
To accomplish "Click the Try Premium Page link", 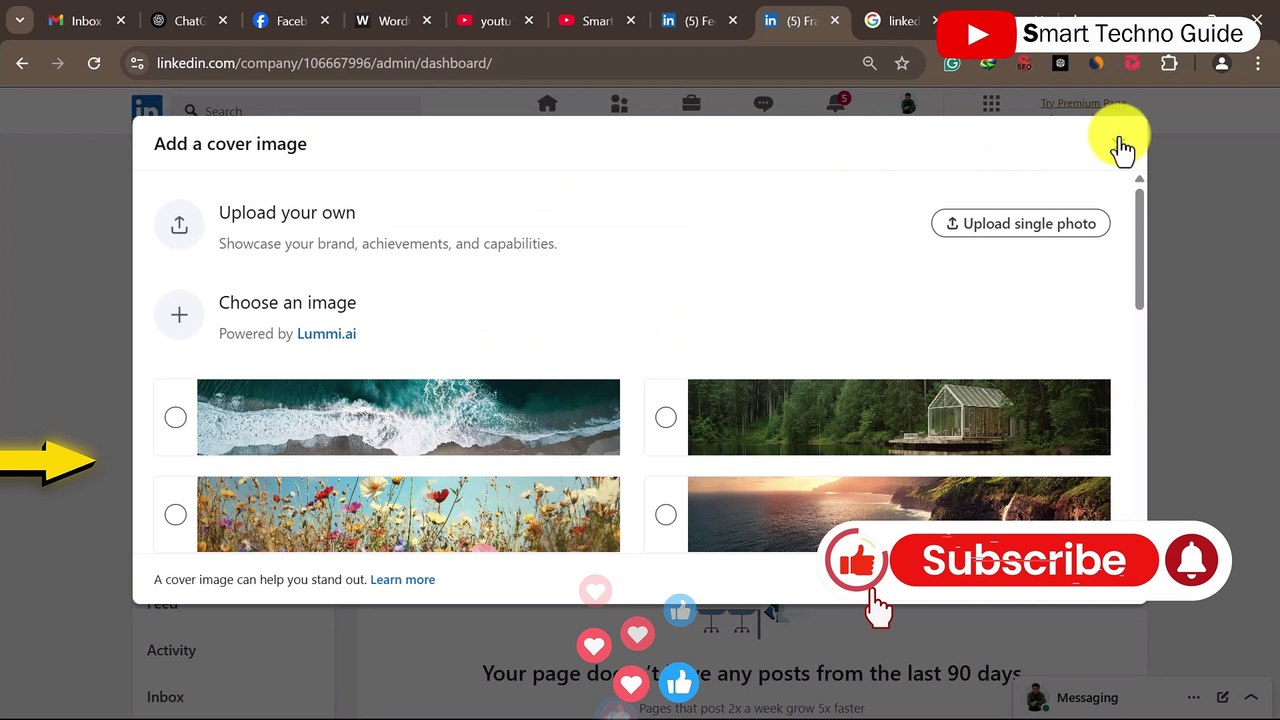I will [1083, 103].
